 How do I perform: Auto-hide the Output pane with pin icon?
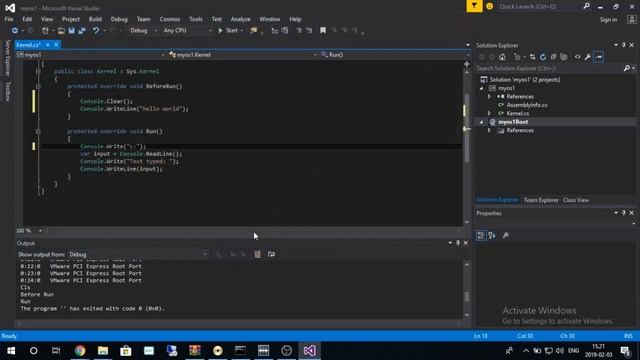(458, 243)
